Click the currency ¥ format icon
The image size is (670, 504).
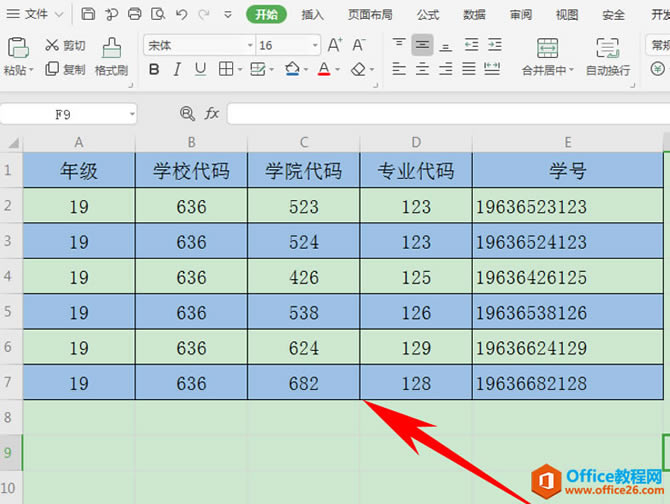tap(657, 69)
